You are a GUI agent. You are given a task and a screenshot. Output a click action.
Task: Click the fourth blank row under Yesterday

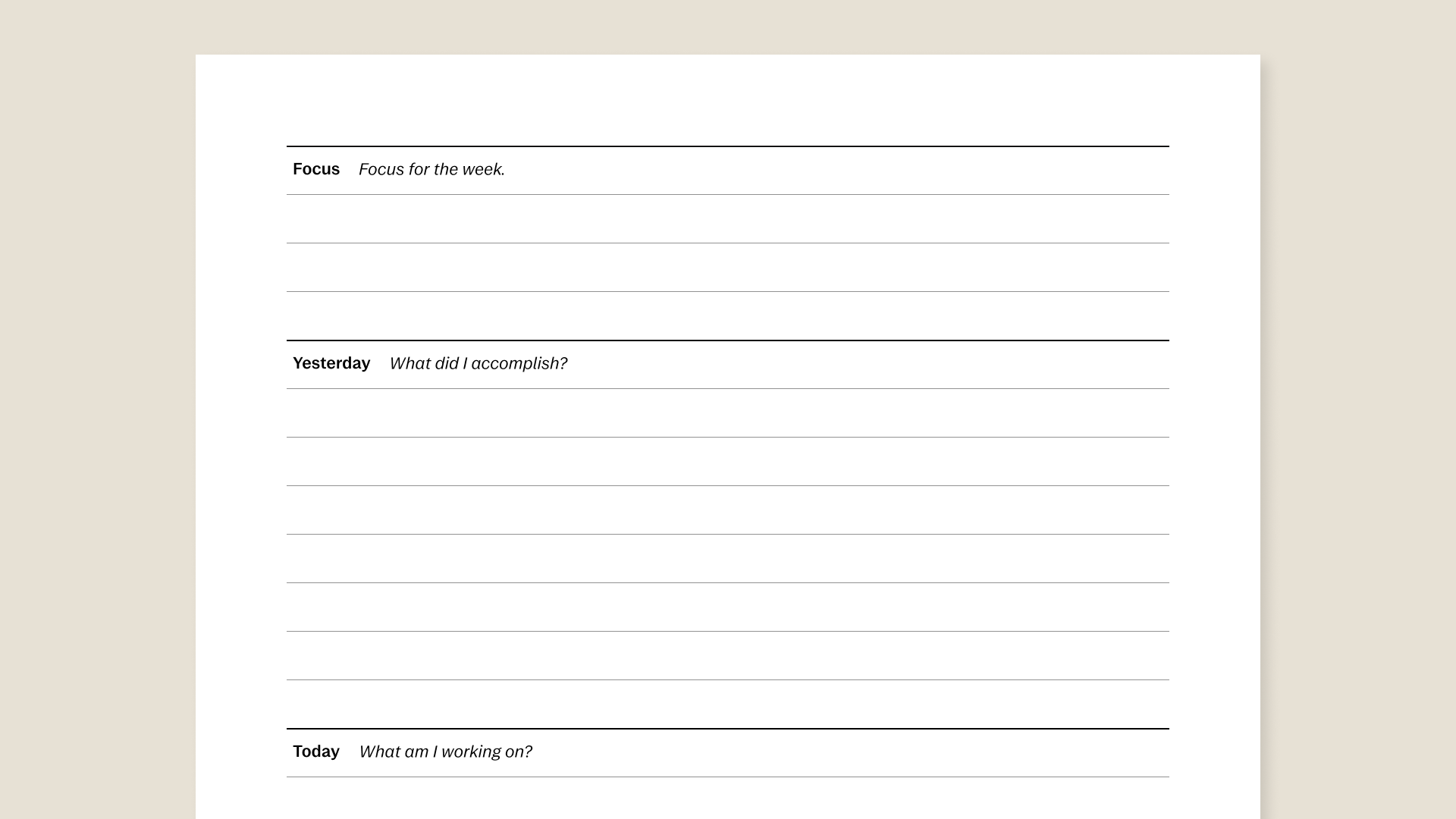728,559
